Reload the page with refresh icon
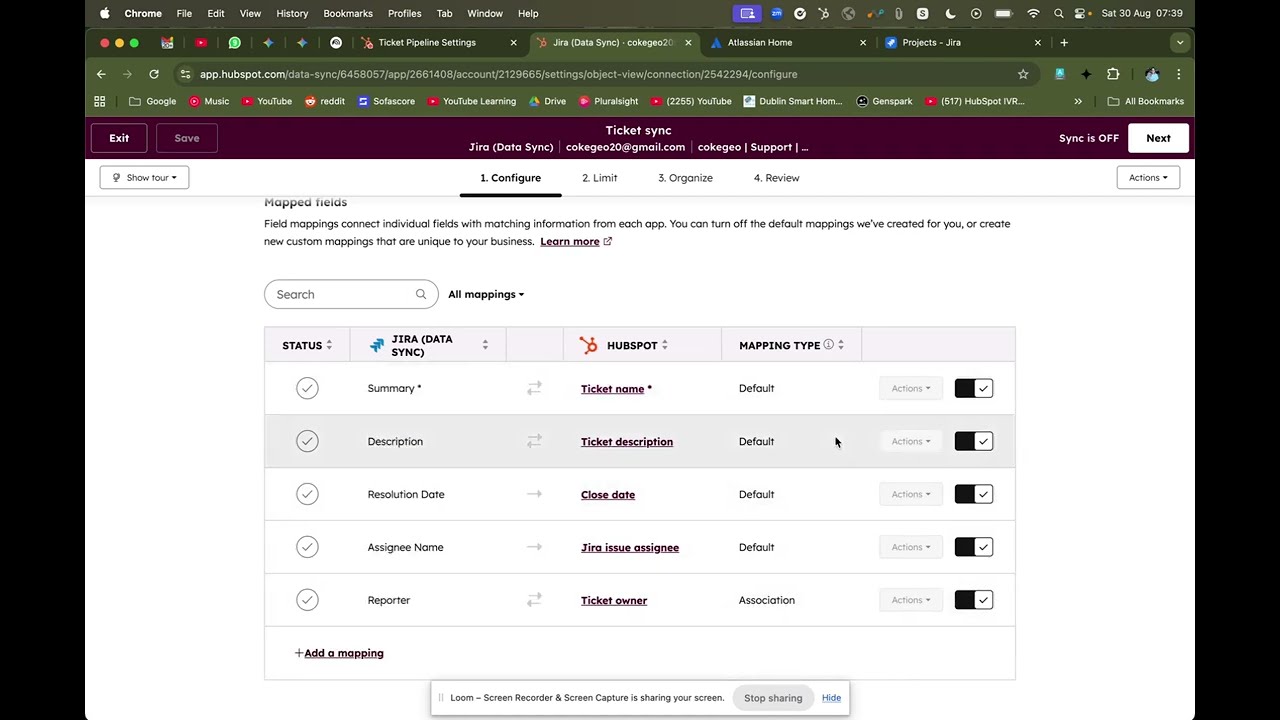 [x=154, y=74]
